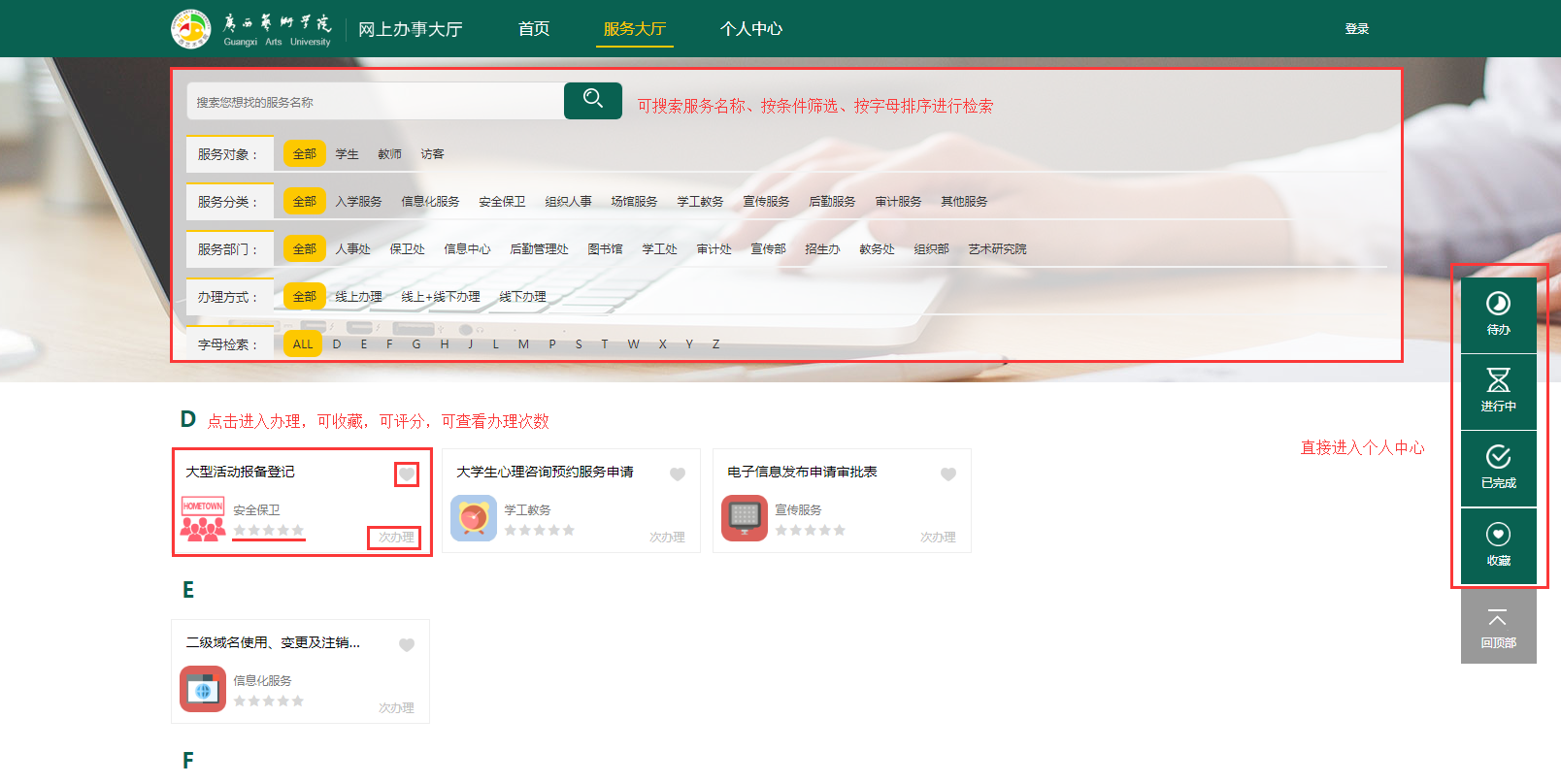This screenshot has width=1561, height=784.
Task: Click the globe icon of 二级域名使用
Action: coord(203,689)
